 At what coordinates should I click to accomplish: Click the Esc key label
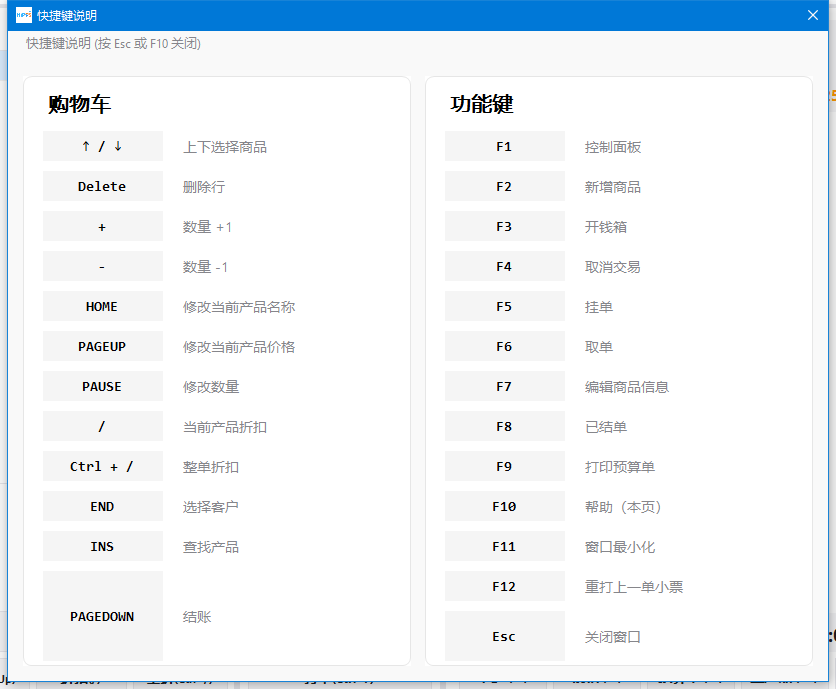point(504,636)
